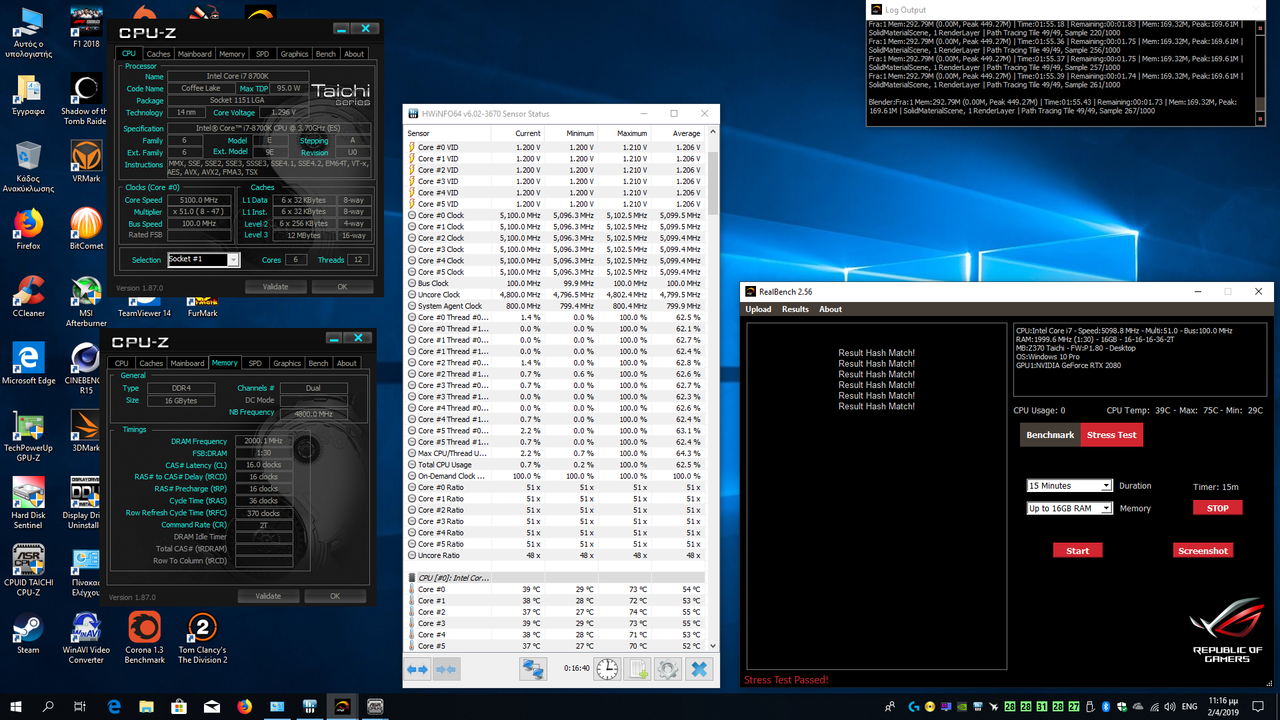1280x720 pixels.
Task: Click RealBench Start button
Action: (1078, 550)
